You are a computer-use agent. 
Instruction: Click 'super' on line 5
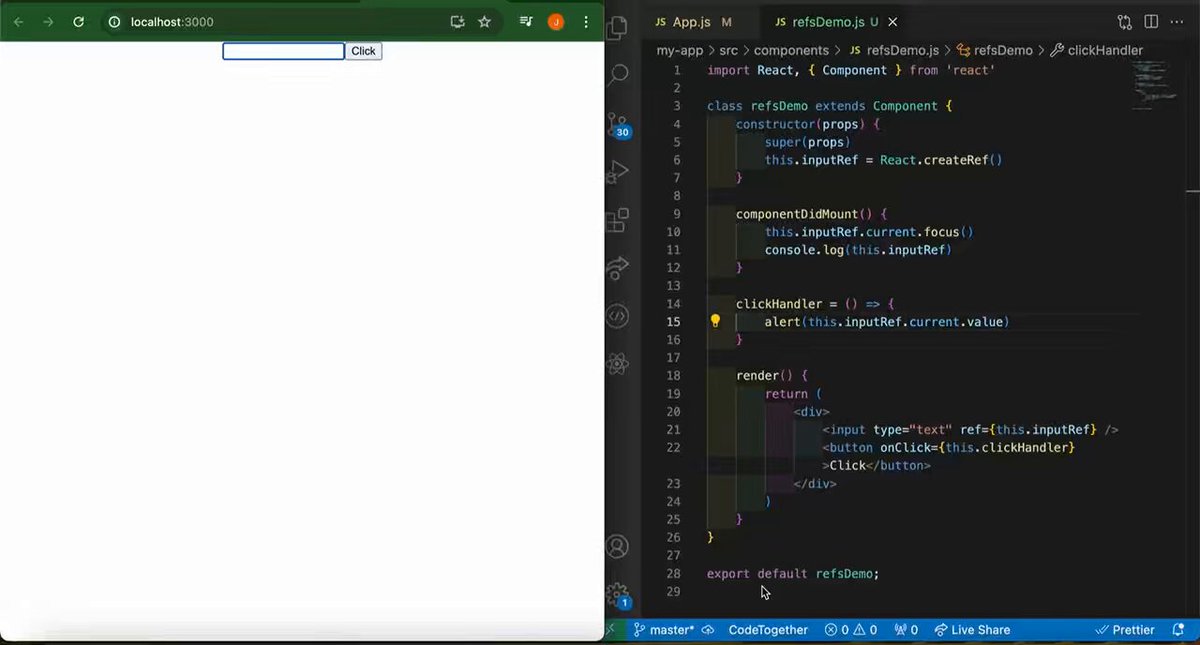(x=783, y=142)
